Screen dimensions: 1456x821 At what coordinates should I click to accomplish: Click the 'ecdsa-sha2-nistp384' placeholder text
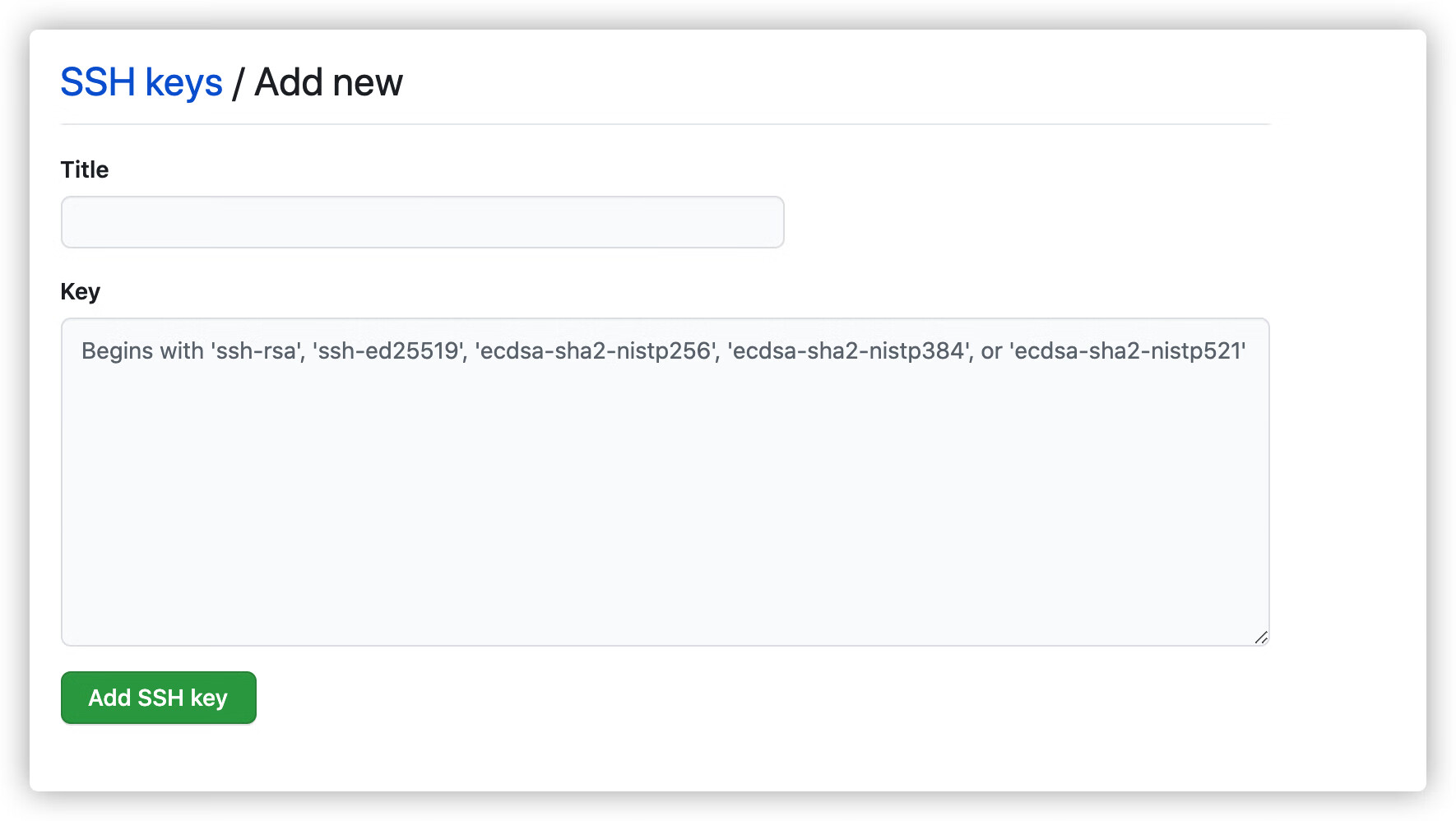click(848, 351)
